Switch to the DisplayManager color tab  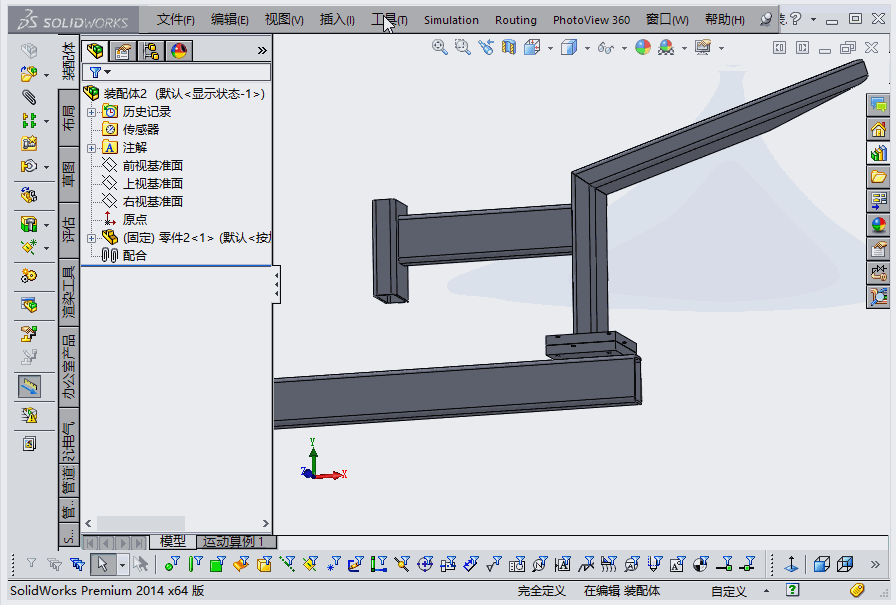click(179, 51)
